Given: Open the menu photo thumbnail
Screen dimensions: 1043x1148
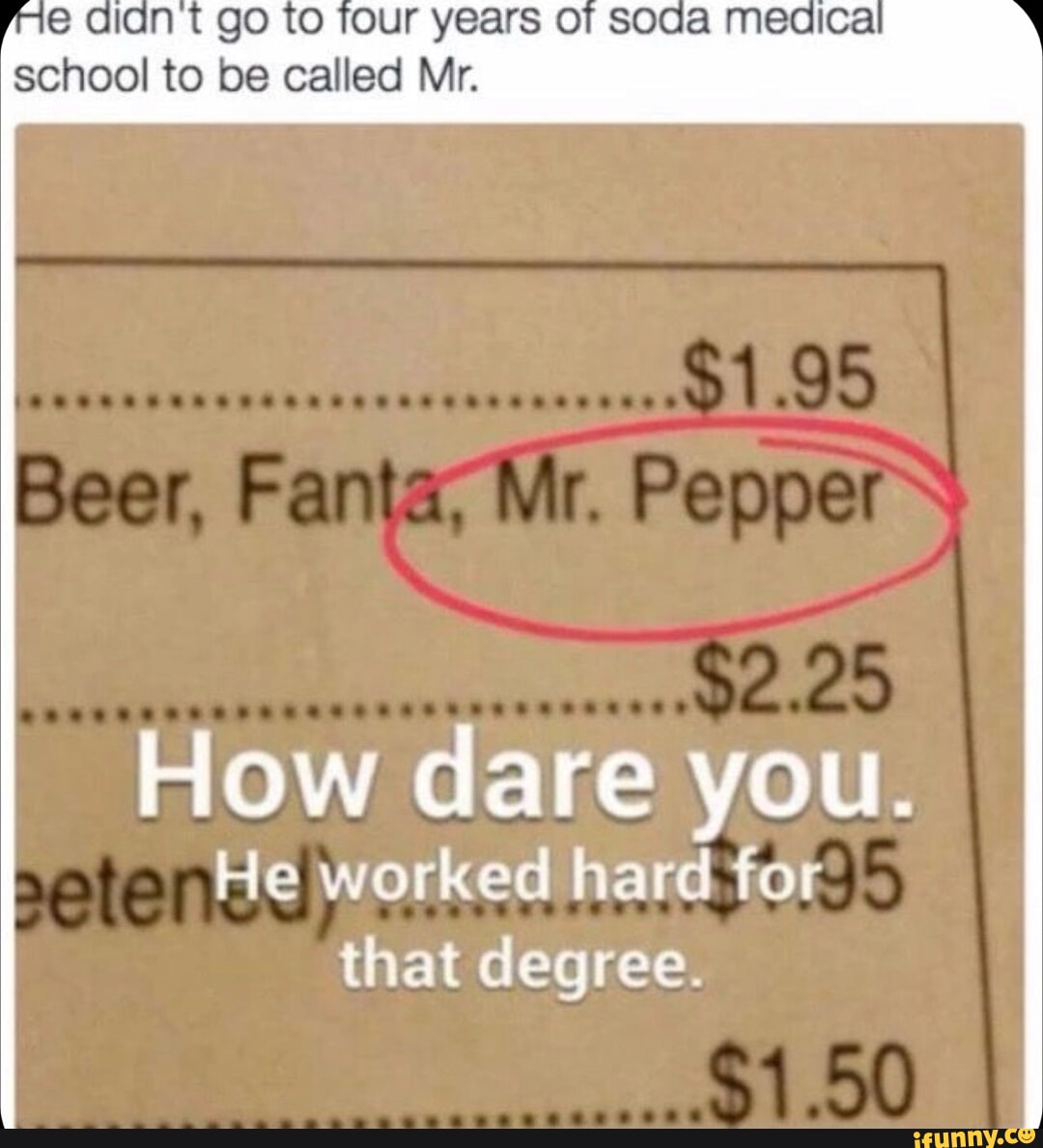Looking at the screenshot, I should click(x=520, y=626).
